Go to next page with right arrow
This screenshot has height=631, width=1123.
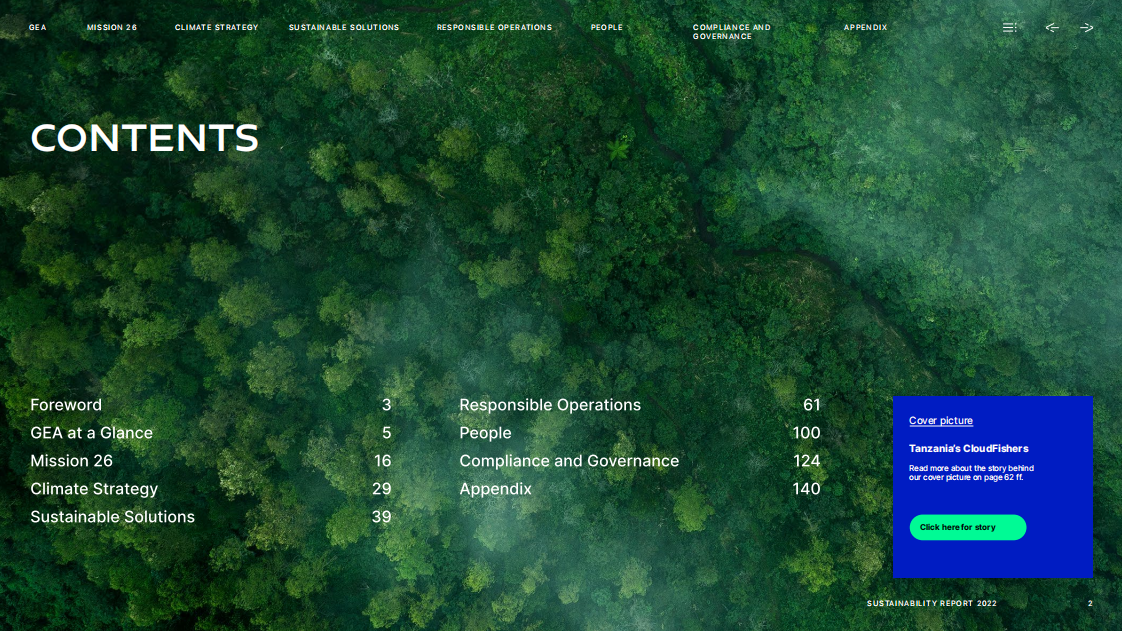click(x=1087, y=28)
